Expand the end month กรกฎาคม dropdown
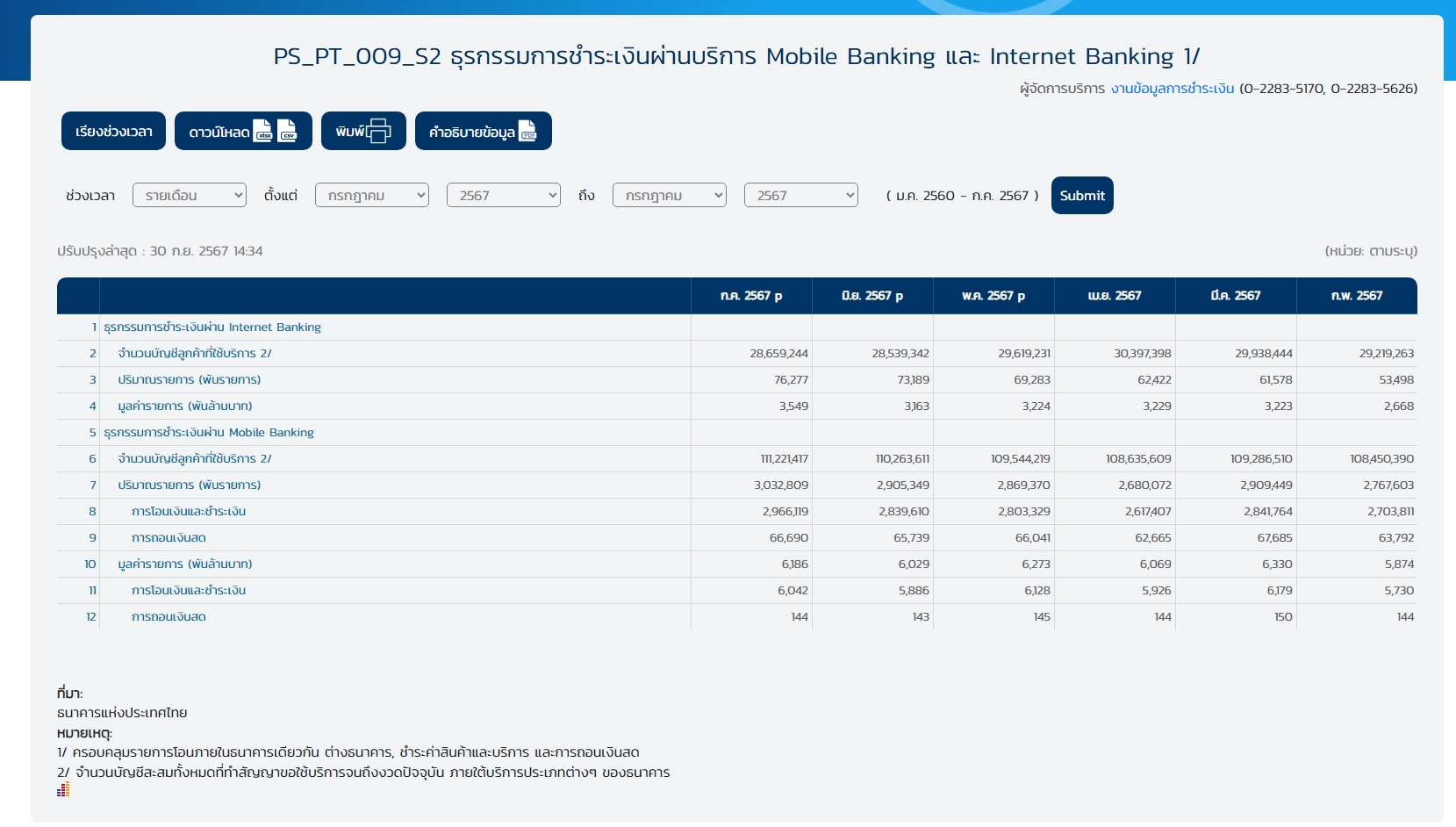1456x827 pixels. 669,195
